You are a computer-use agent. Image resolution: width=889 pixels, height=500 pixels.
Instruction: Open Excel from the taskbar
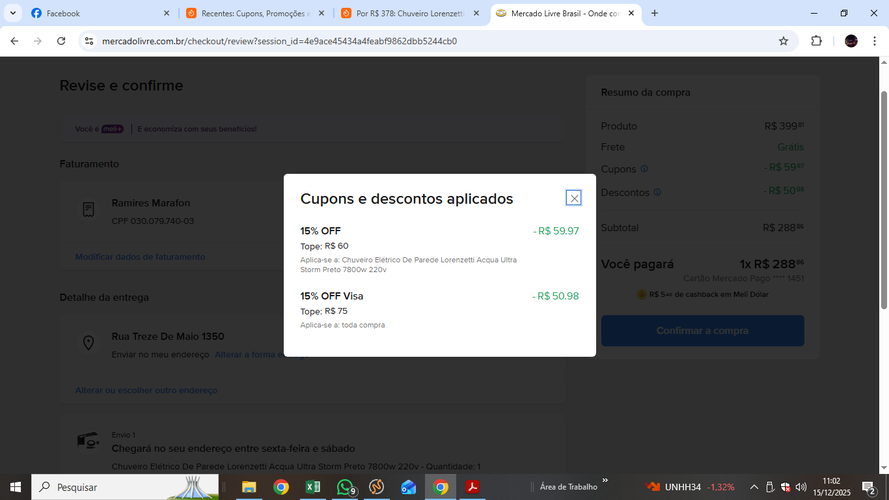tap(312, 487)
